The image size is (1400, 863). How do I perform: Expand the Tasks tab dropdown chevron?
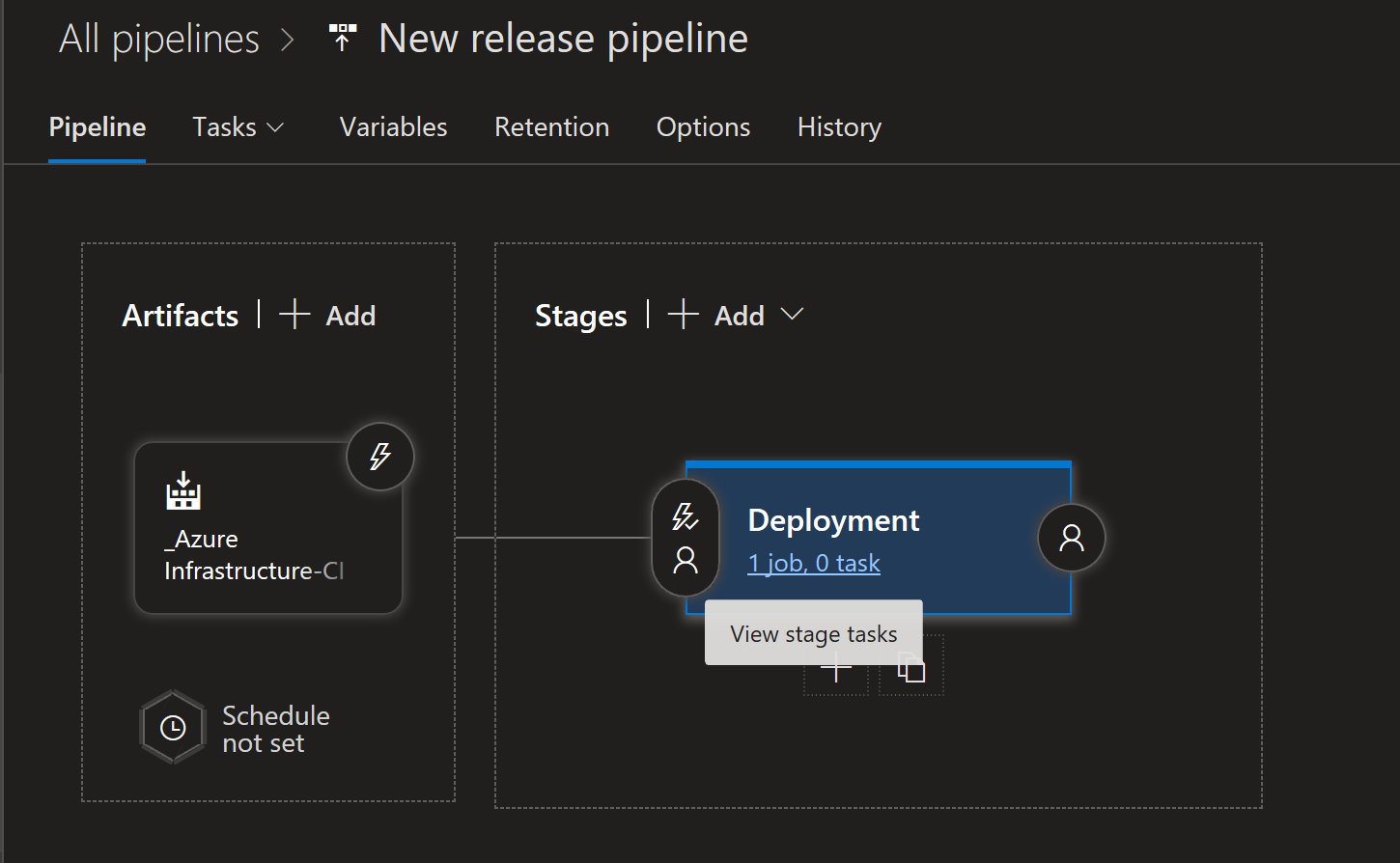click(275, 128)
